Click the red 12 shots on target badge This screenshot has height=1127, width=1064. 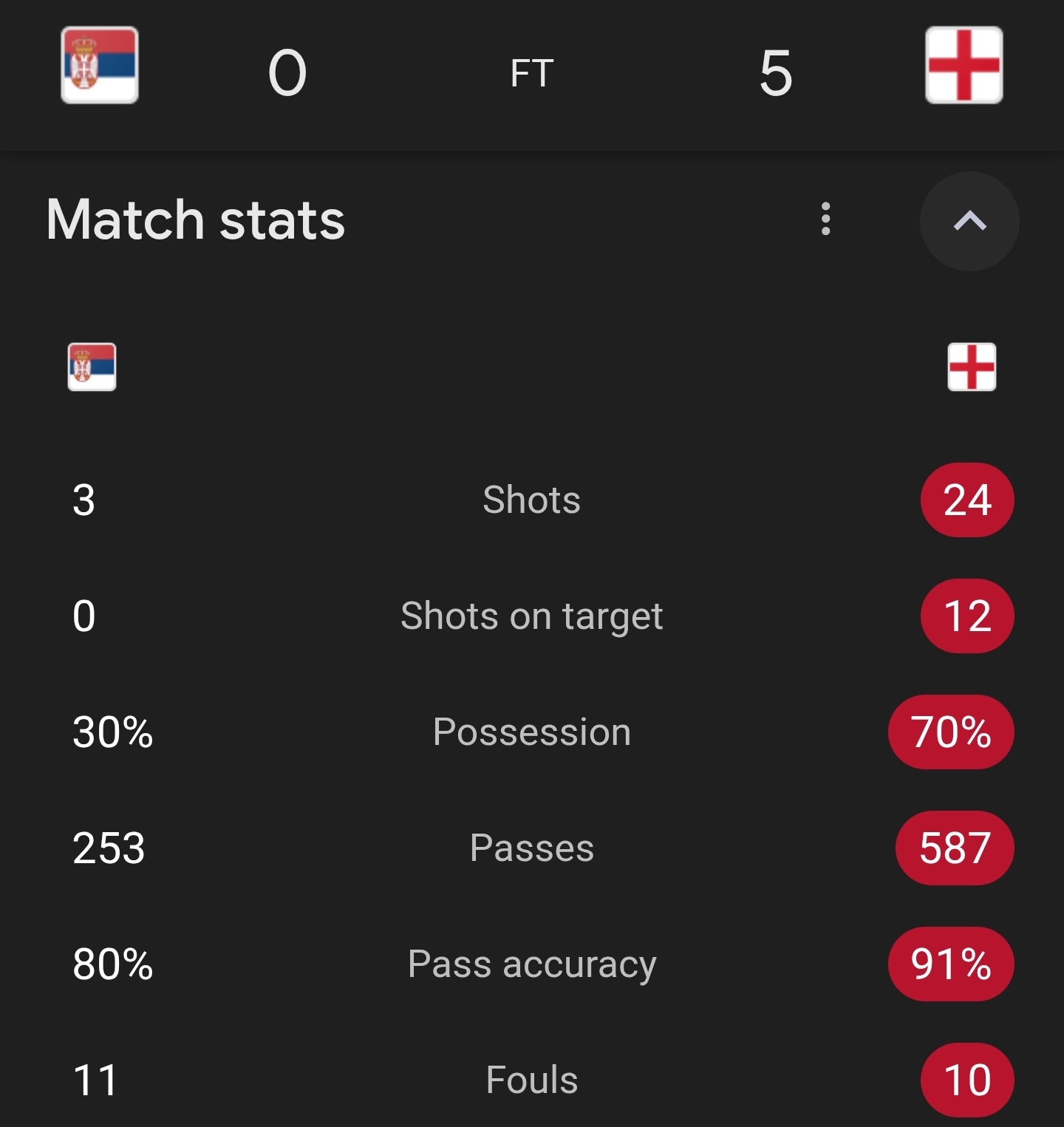click(967, 616)
